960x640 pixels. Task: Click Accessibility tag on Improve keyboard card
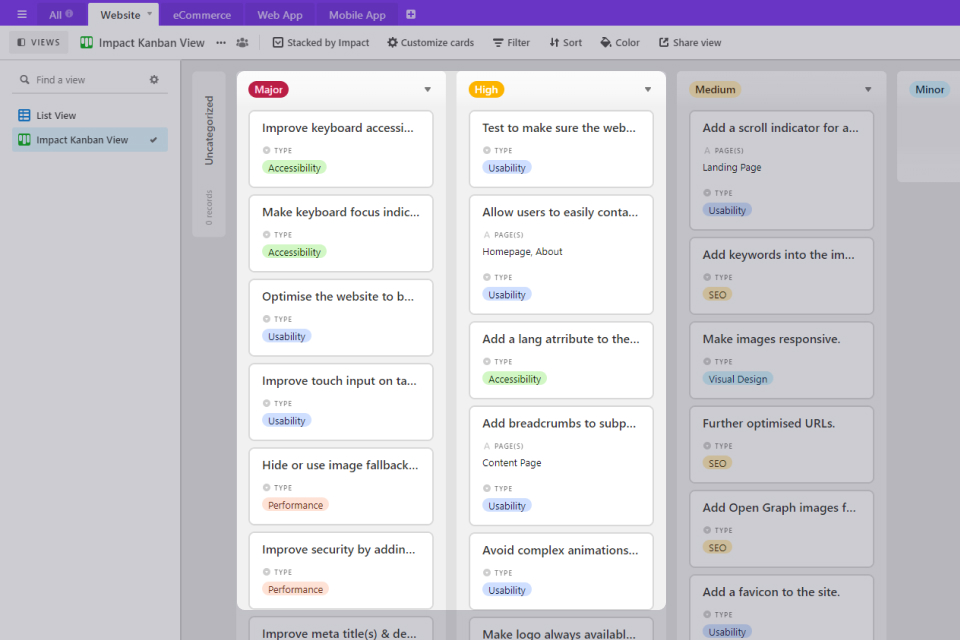pyautogui.click(x=294, y=168)
